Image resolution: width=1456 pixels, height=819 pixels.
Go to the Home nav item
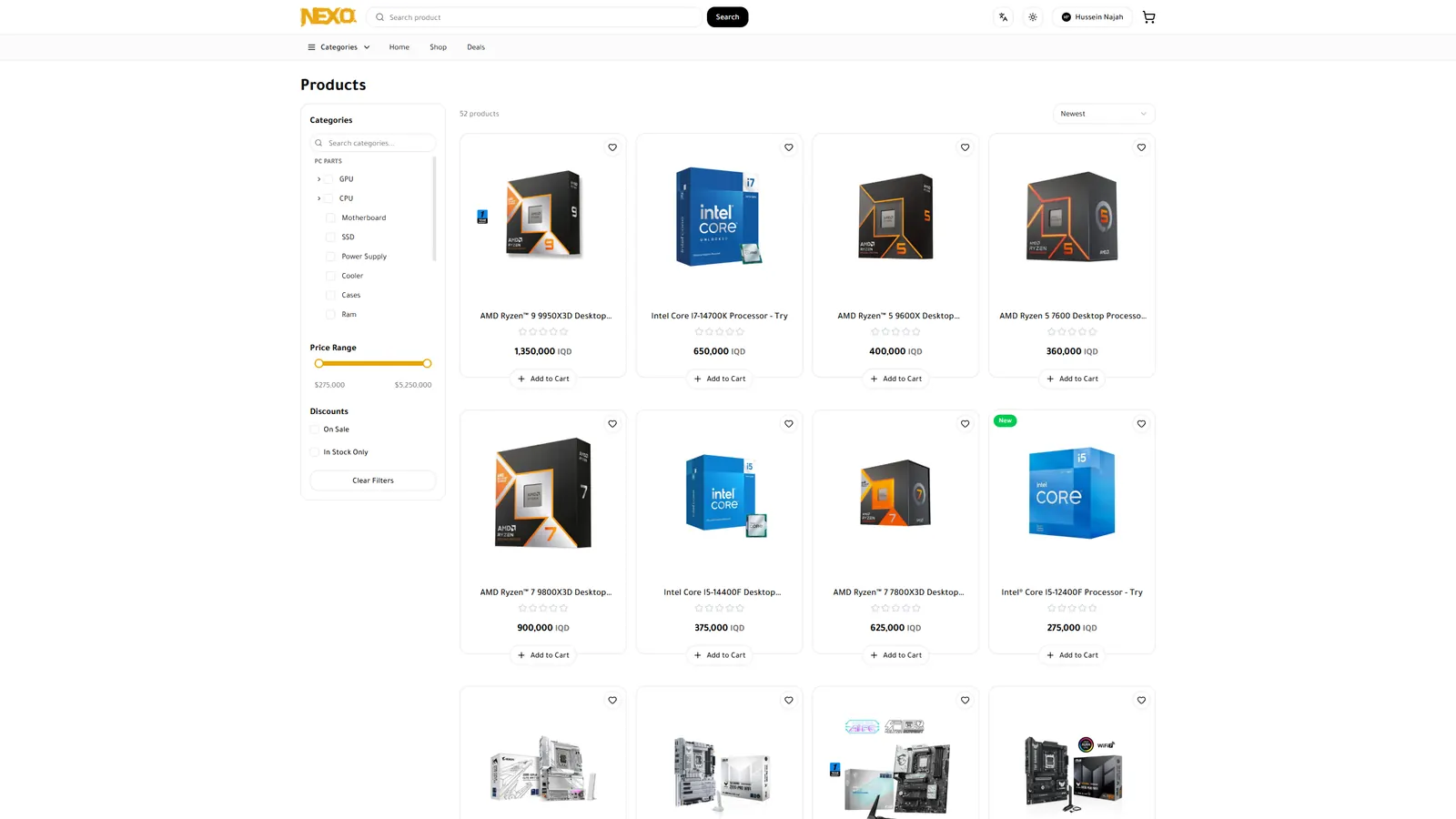point(399,47)
